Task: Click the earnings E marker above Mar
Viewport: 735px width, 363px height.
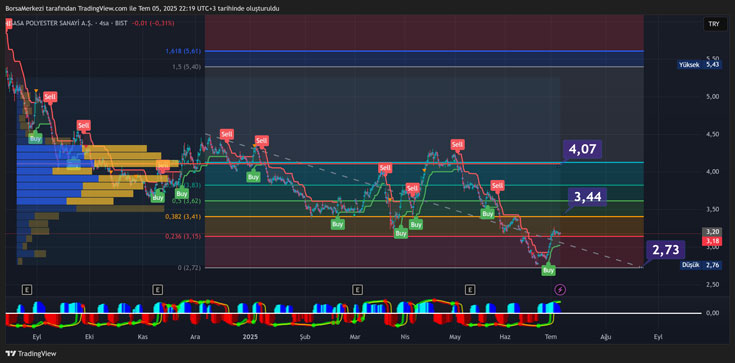Action: pyautogui.click(x=358, y=290)
